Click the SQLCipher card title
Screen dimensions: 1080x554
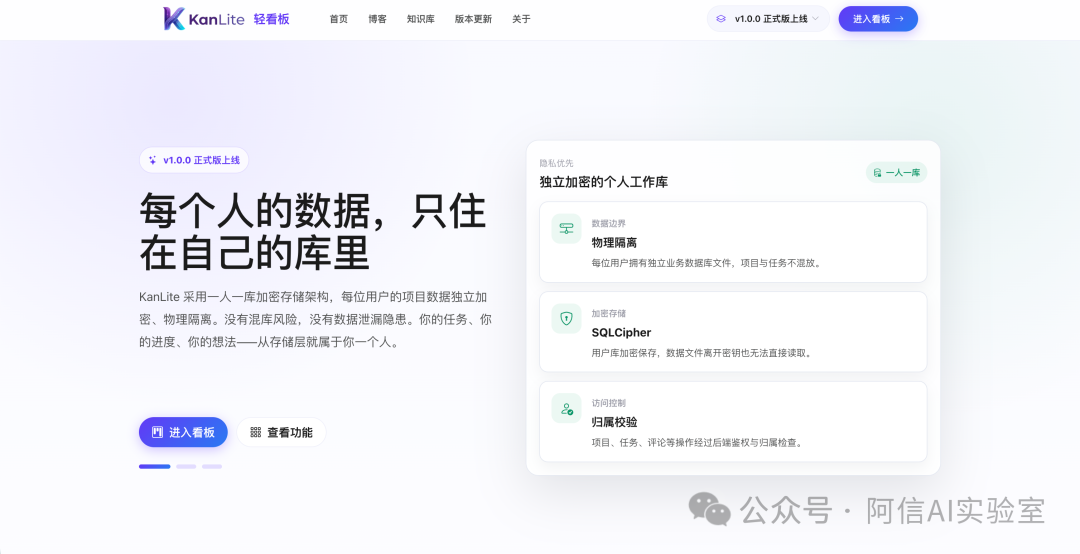pos(621,332)
